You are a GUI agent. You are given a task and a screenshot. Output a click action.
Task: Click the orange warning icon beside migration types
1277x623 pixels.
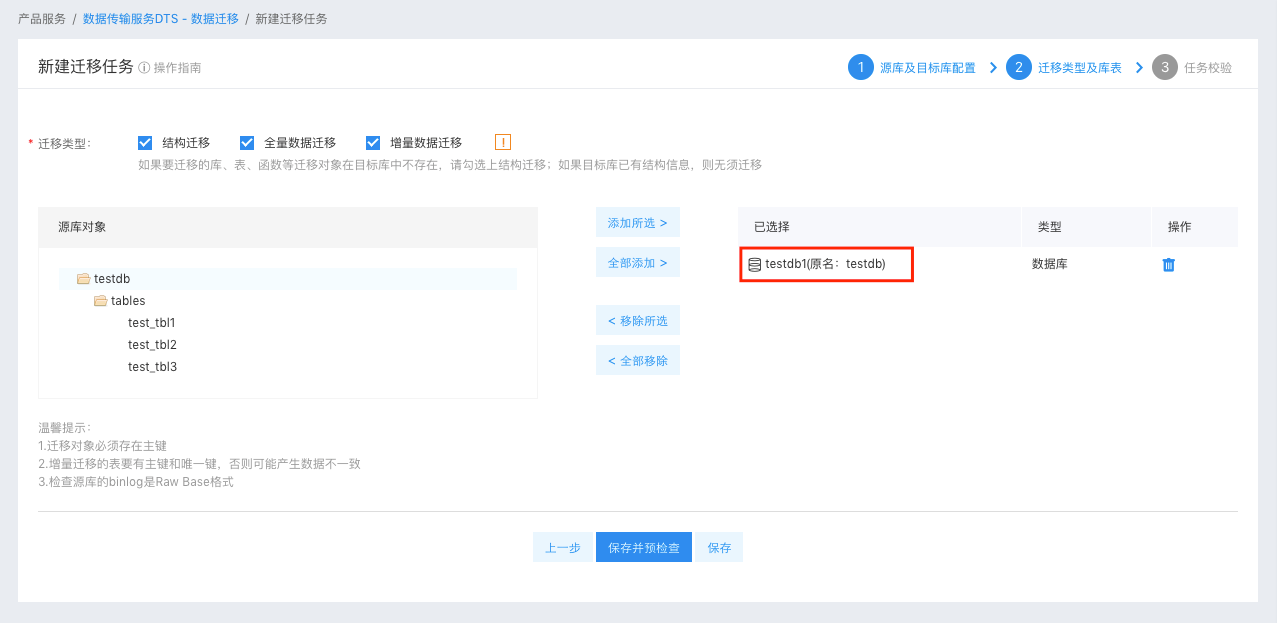pyautogui.click(x=503, y=142)
